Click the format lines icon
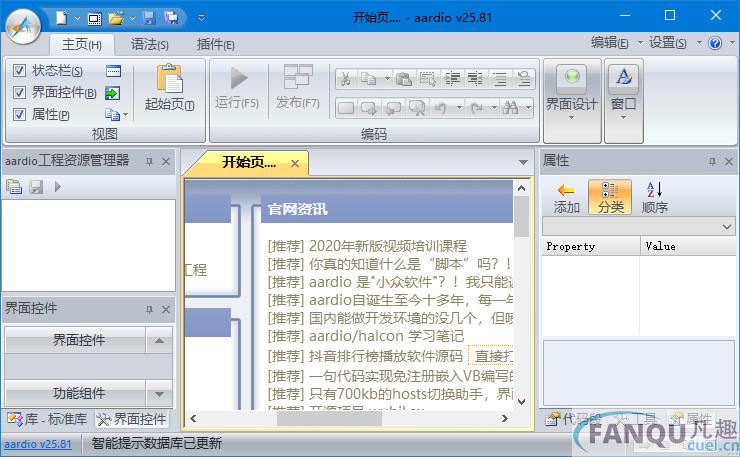Image resolution: width=740 pixels, height=457 pixels. click(x=499, y=79)
